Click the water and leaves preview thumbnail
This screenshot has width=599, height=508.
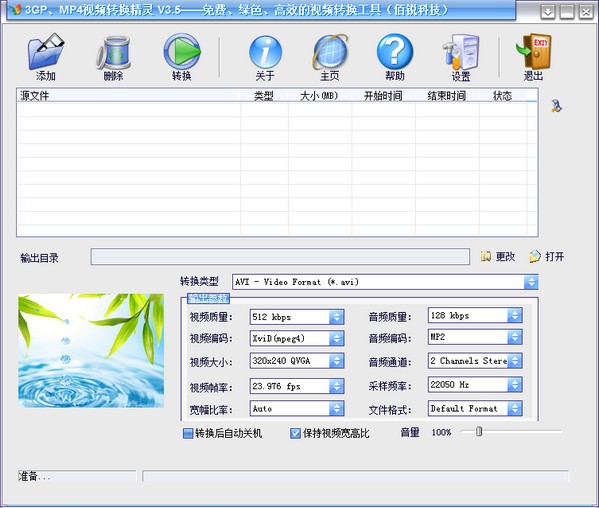pos(91,350)
